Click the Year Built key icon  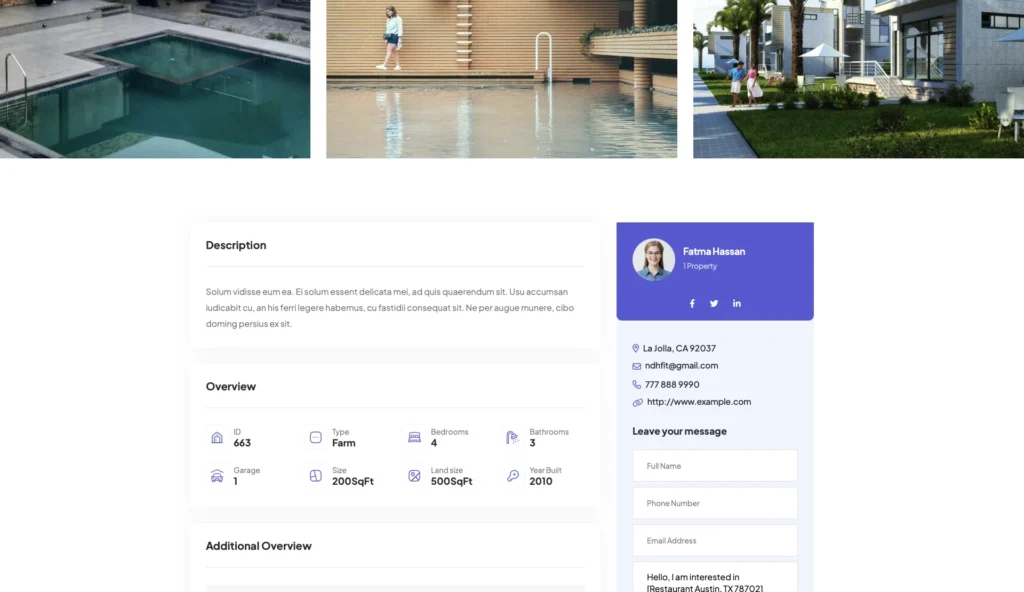(512, 476)
